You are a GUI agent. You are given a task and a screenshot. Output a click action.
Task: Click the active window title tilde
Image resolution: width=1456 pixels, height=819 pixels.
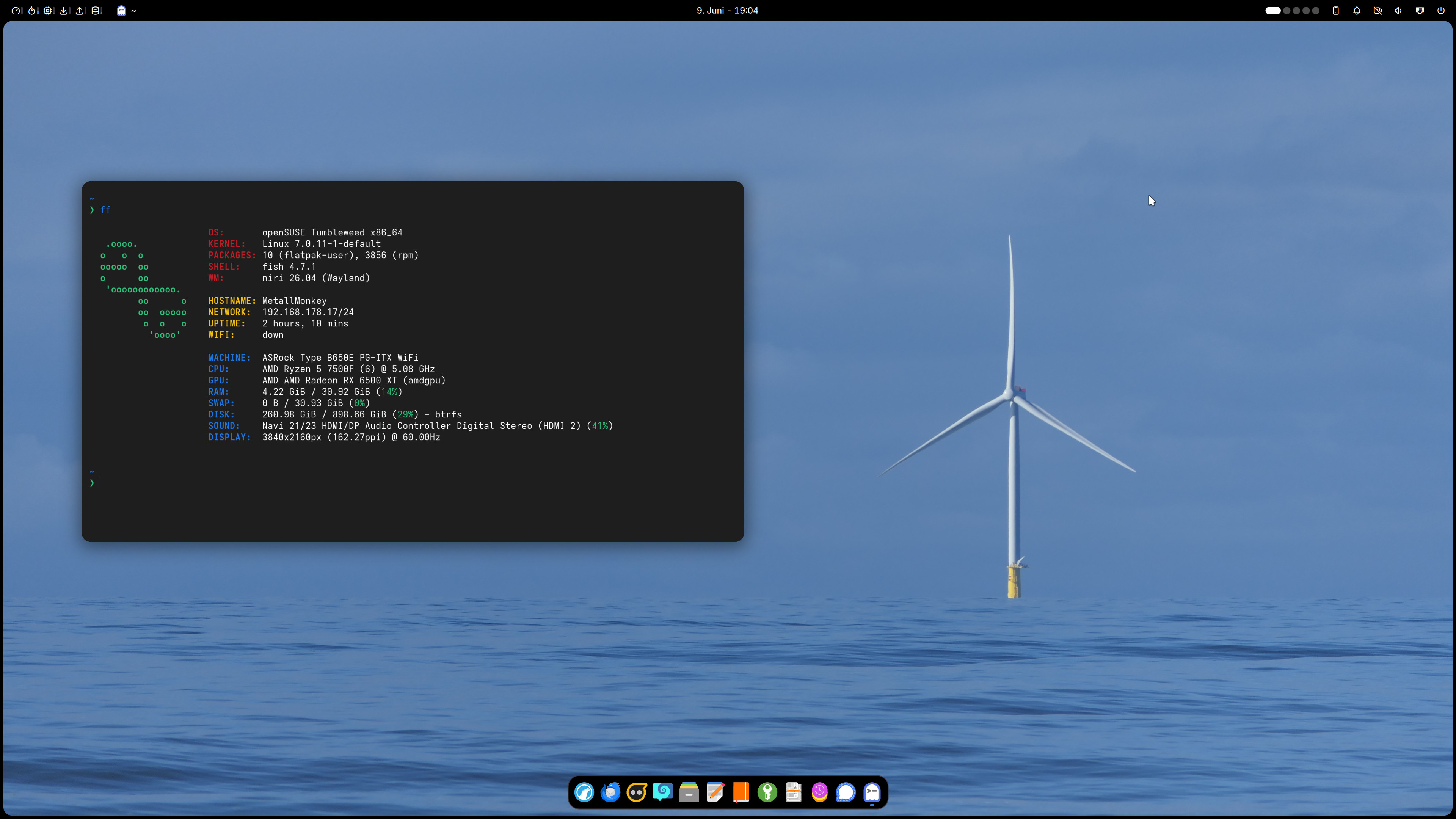pos(134,11)
